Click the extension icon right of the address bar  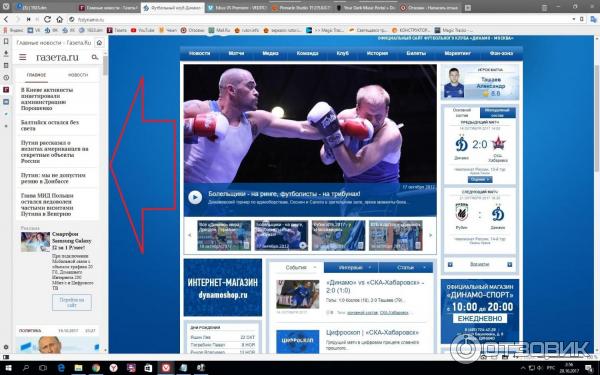click(594, 19)
